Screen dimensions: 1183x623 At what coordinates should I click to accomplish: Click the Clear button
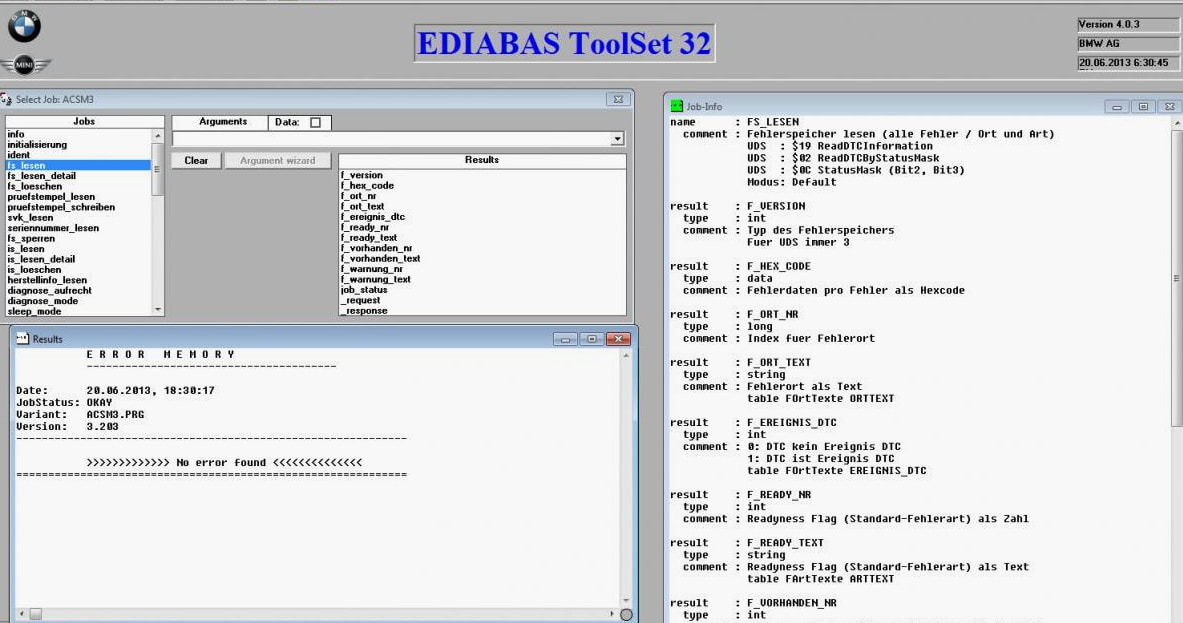coord(196,161)
